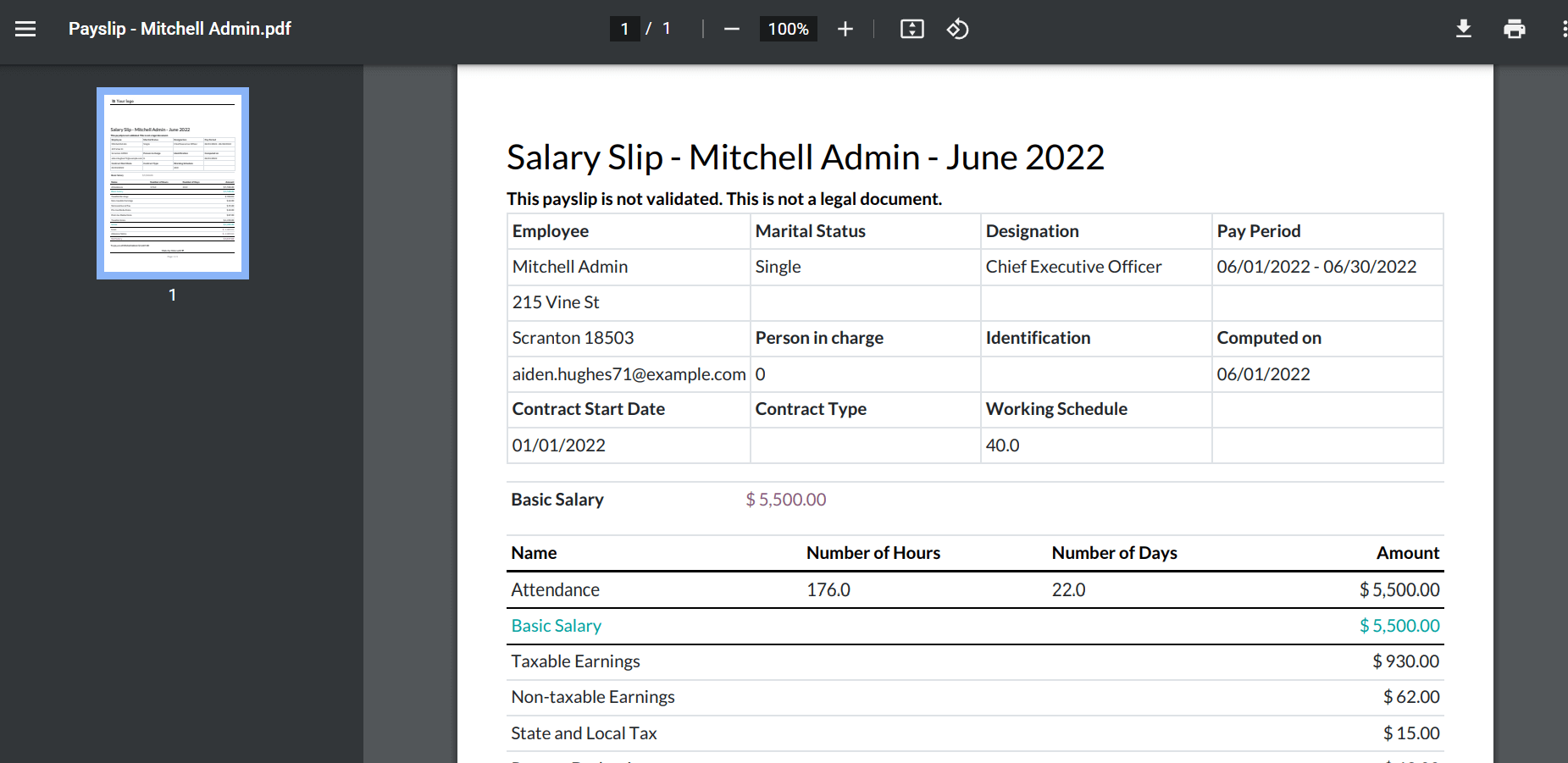Screen dimensions: 1568x763
Task: Click the 176.0 hours value
Action: pos(828,590)
